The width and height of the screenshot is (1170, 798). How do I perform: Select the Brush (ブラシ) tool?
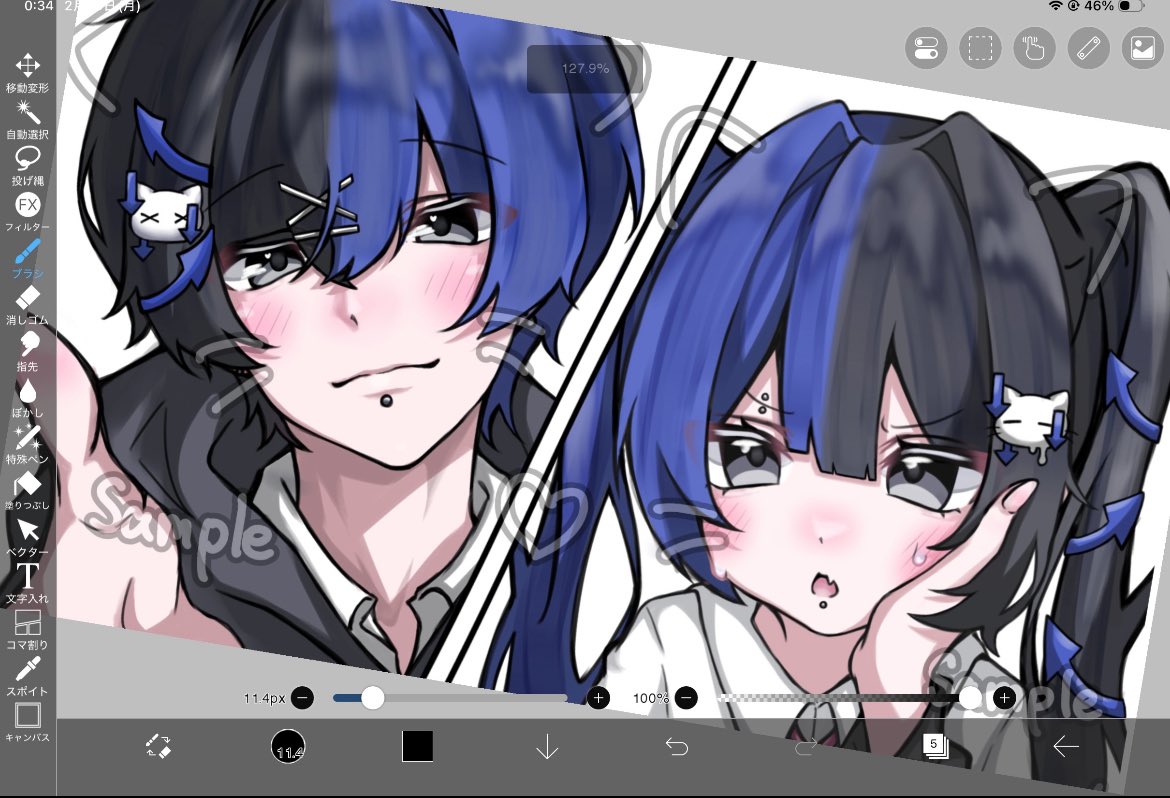pos(28,253)
